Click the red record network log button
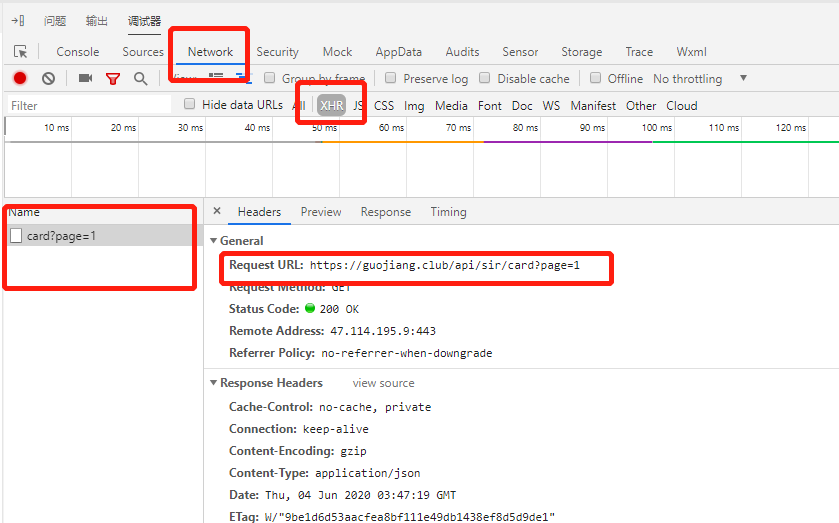Image resolution: width=839 pixels, height=523 pixels. (20, 78)
